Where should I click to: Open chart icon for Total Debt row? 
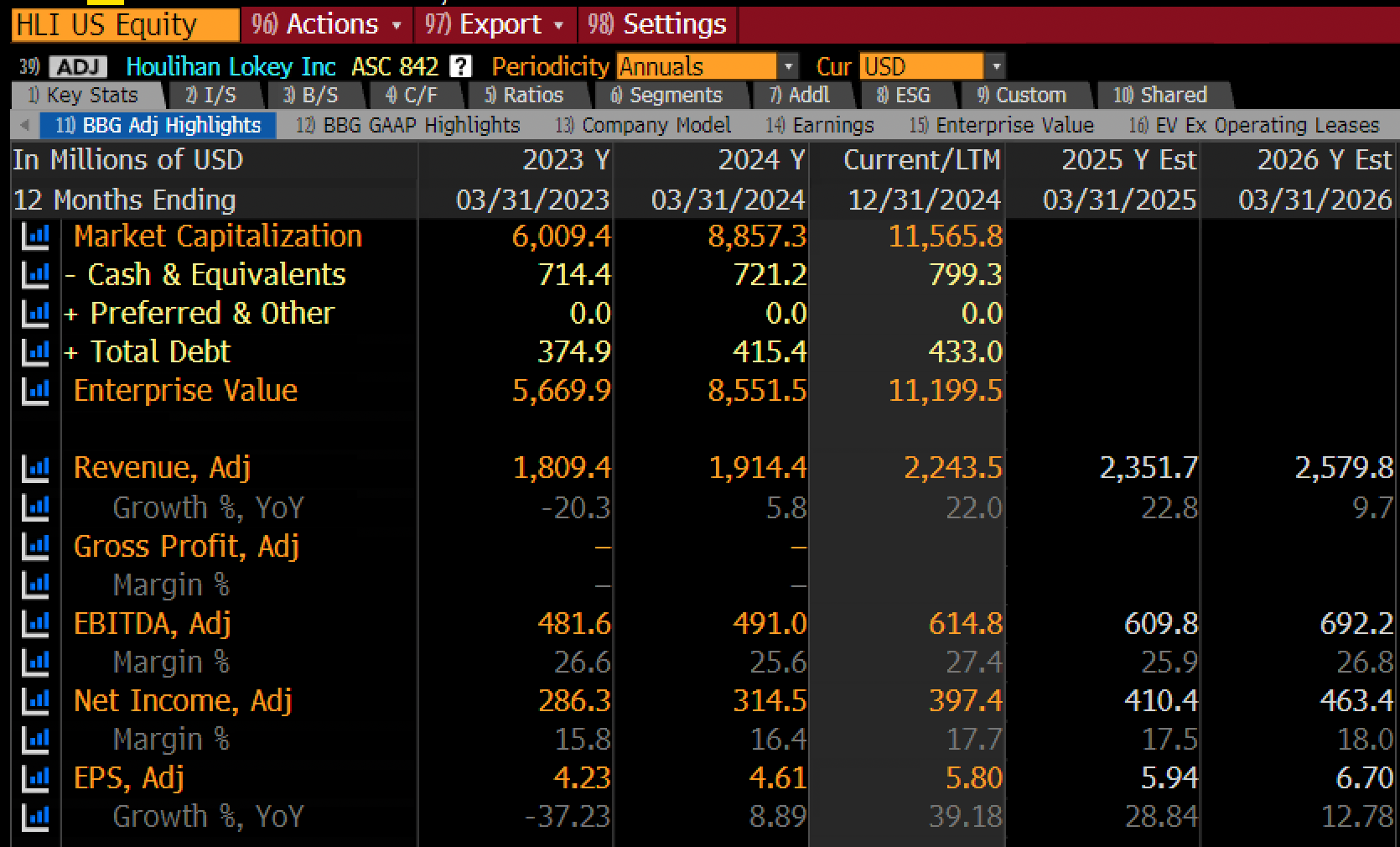(x=35, y=352)
